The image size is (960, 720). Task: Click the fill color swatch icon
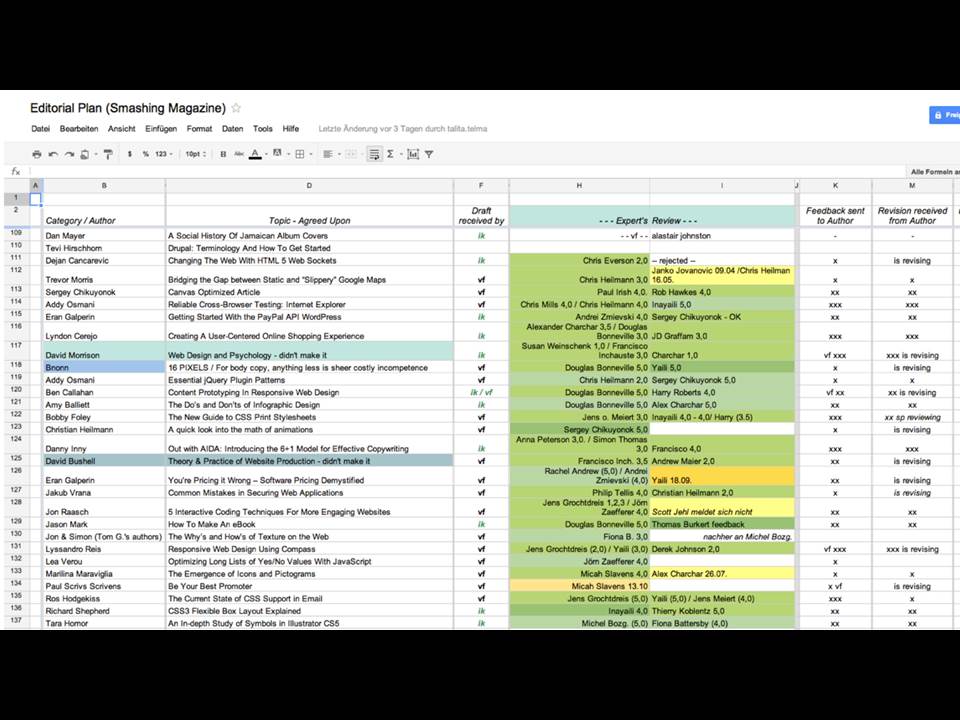[x=277, y=154]
